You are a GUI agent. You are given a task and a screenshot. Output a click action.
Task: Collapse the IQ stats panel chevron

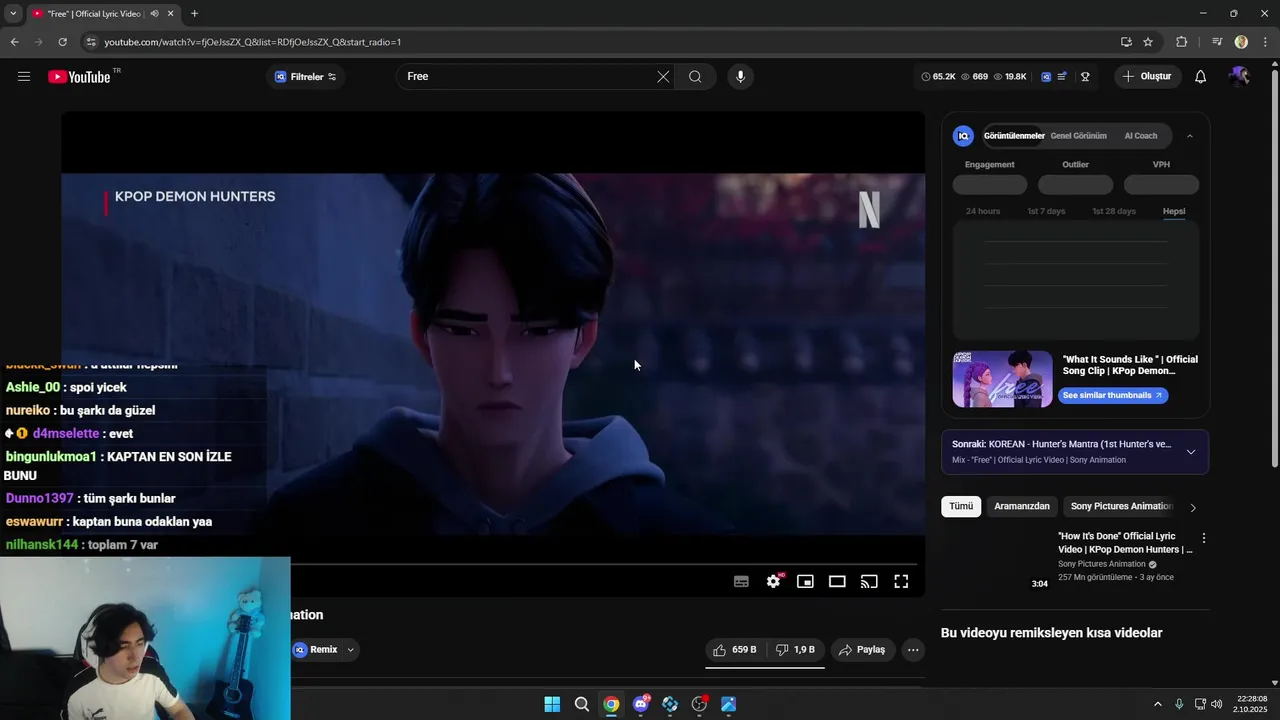(x=1190, y=136)
